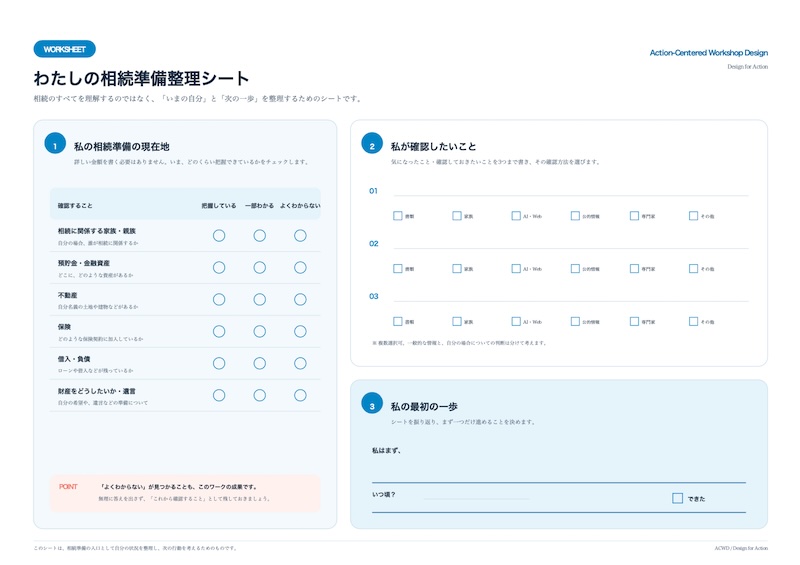Click the WORKSHEET badge
Viewport: 800px width, 565px height.
point(65,49)
